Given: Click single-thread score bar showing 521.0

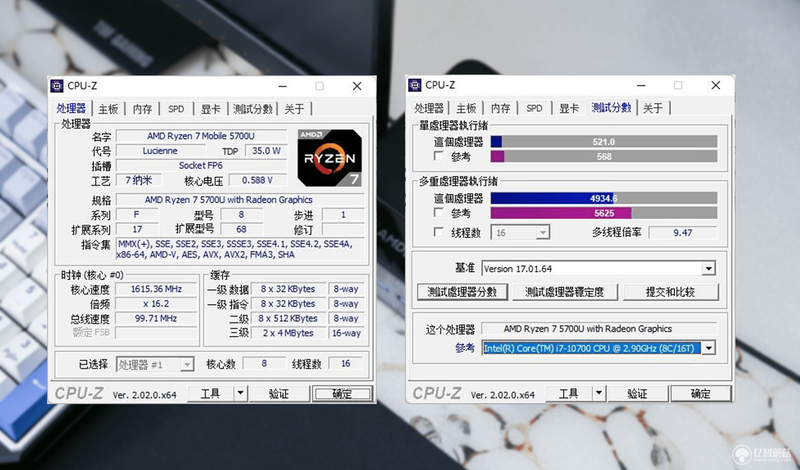Looking at the screenshot, I should 604,142.
